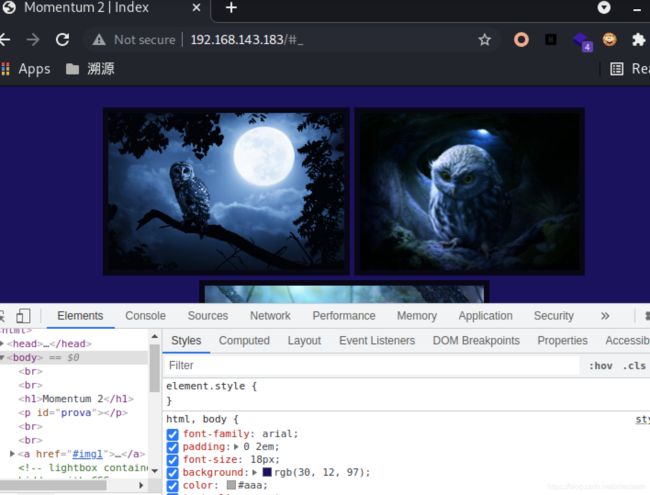Open the purple cube extension with badge 4
This screenshot has width=650, height=495.
point(582,41)
